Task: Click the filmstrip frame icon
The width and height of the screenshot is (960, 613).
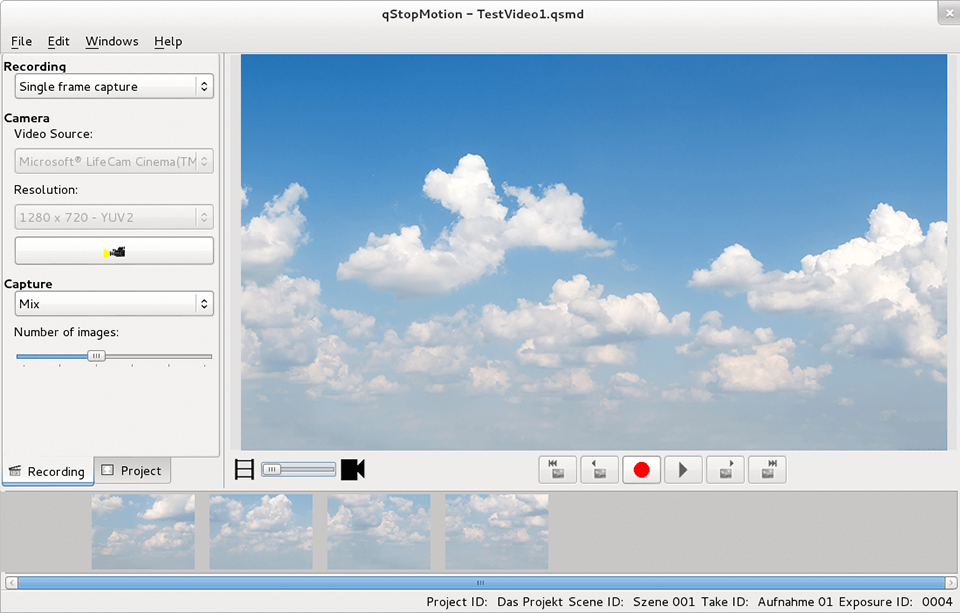Action: 244,470
